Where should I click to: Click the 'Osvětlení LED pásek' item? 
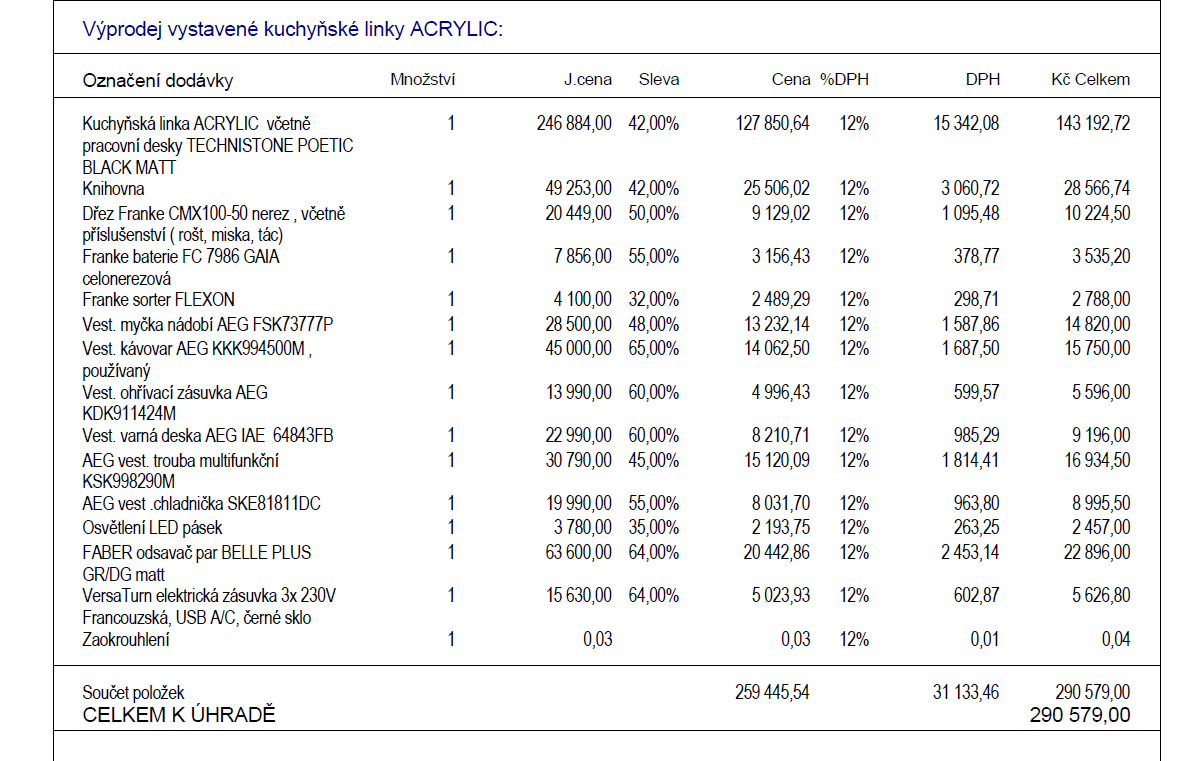pyautogui.click(x=152, y=527)
